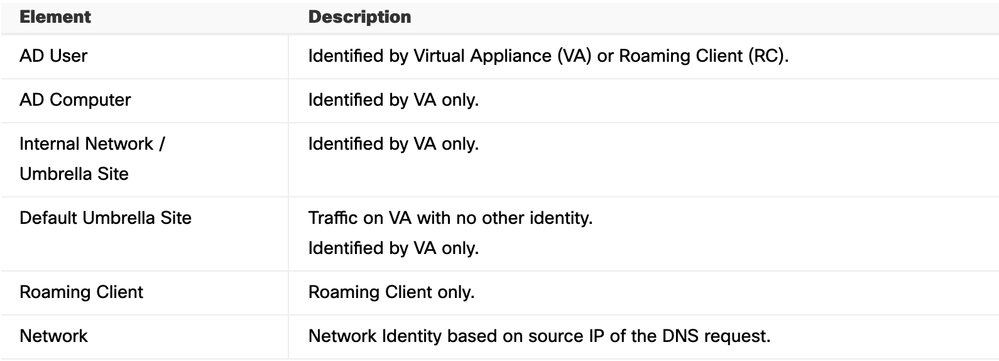Click the Element column header
The height and width of the screenshot is (361, 999).
click(55, 17)
